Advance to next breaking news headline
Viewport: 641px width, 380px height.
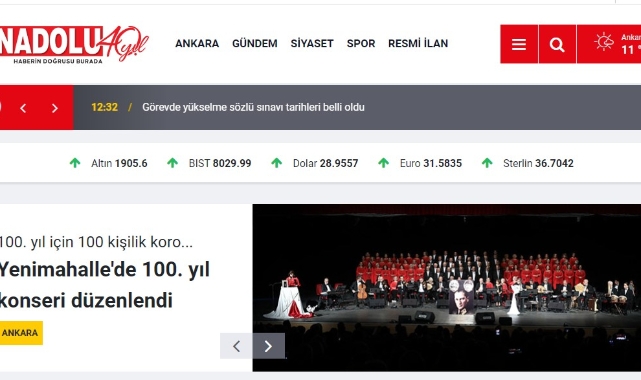click(55, 108)
